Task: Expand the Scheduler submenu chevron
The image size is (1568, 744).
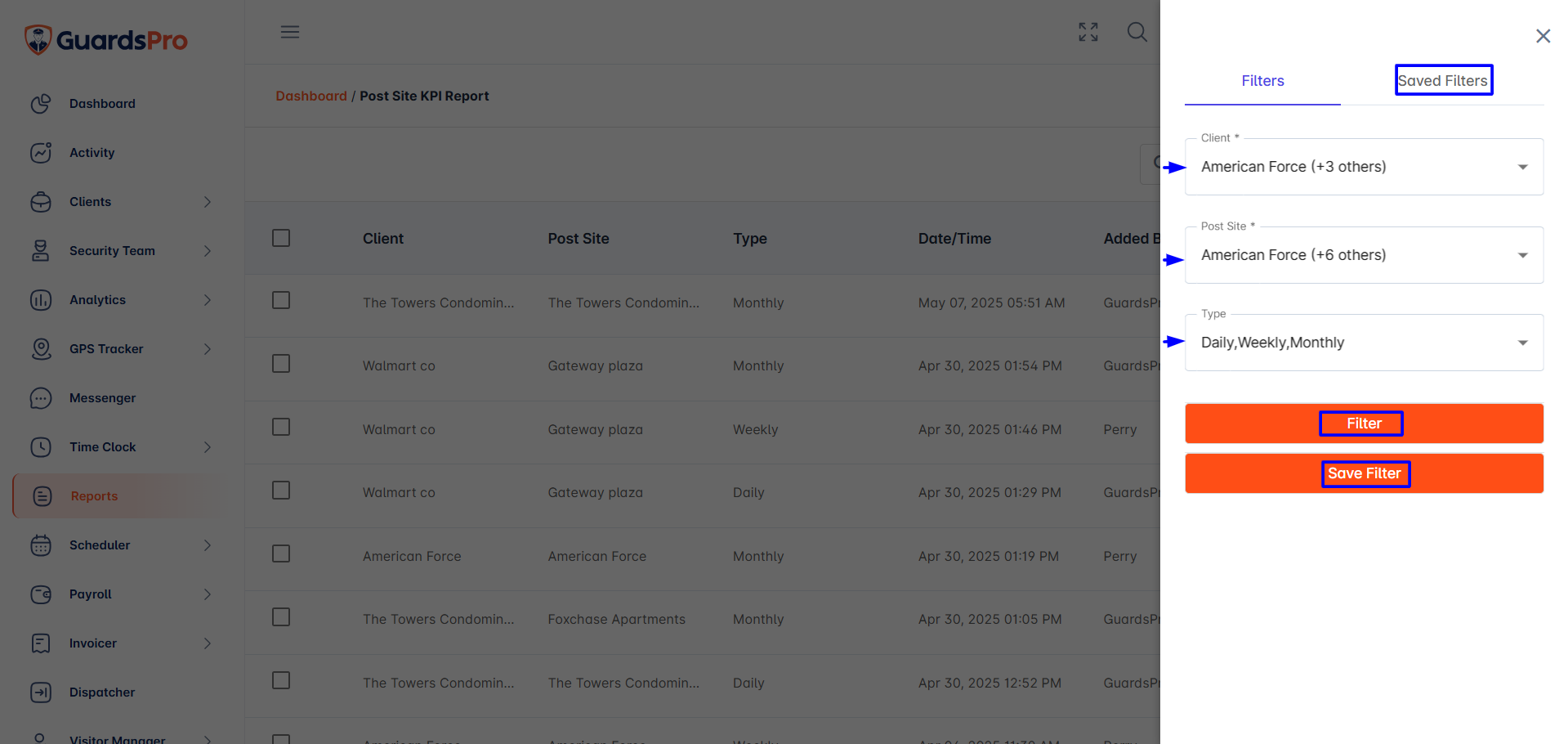Action: pyautogui.click(x=208, y=545)
